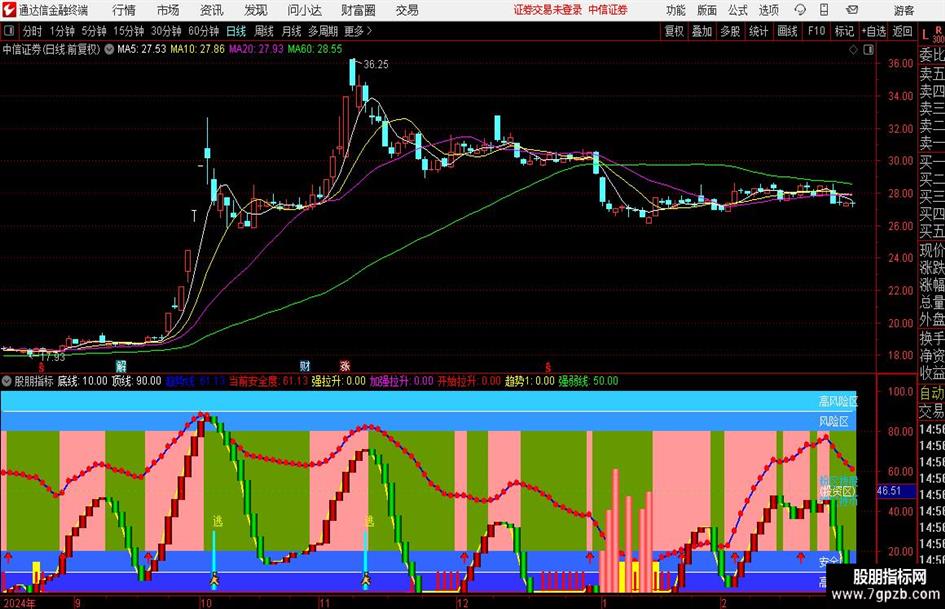Click the MA20: 27.93 value
Image resolution: width=945 pixels, height=609 pixels.
(256, 49)
